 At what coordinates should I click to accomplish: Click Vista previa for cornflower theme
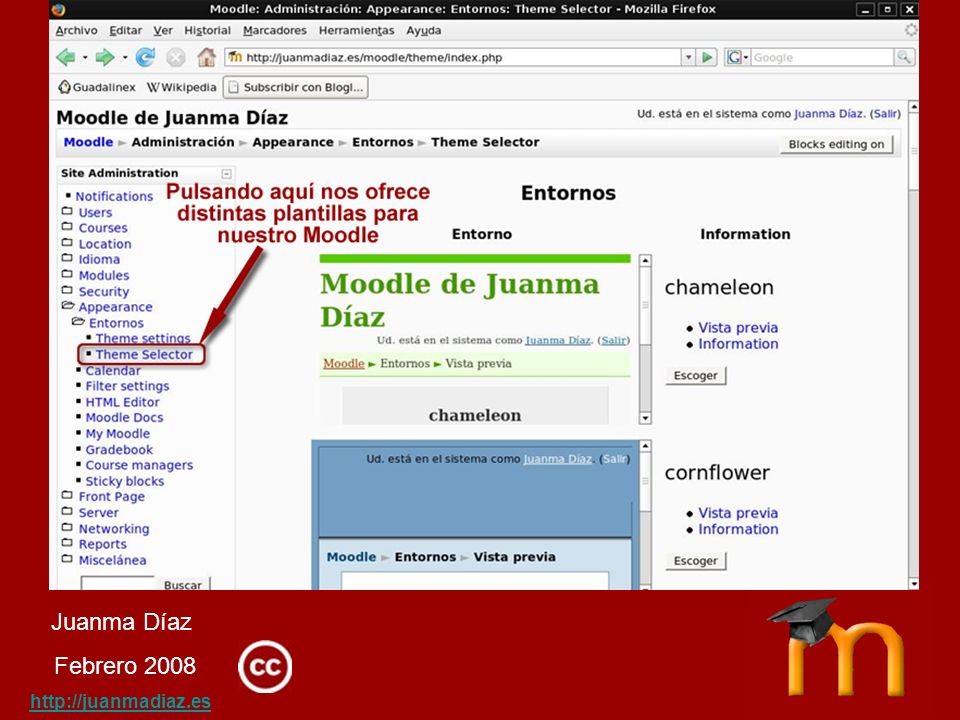point(738,513)
